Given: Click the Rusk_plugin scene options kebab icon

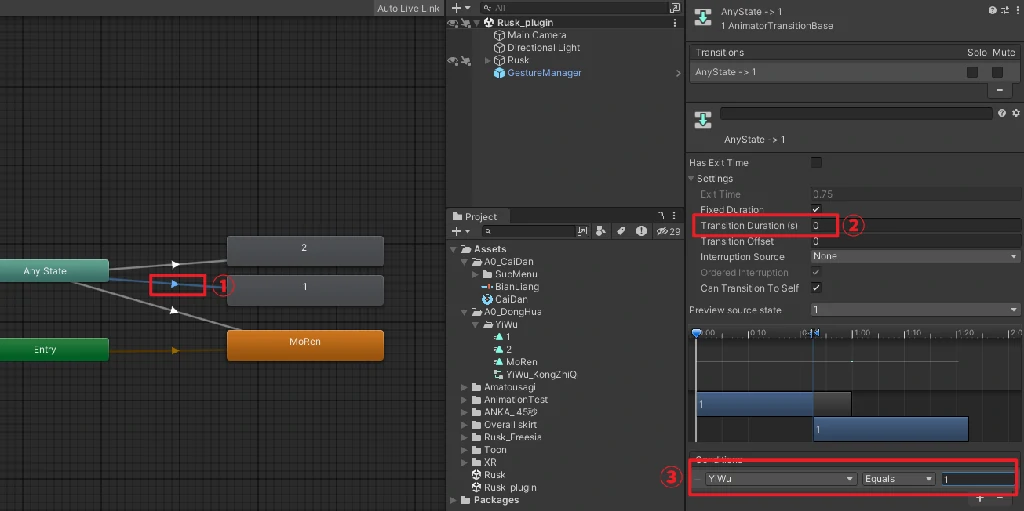Looking at the screenshot, I should [x=676, y=22].
